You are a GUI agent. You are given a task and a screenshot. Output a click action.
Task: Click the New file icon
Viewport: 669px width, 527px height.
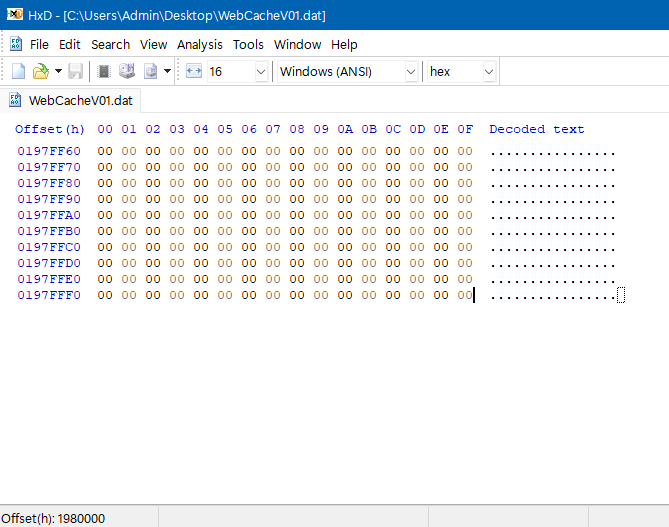tap(18, 71)
